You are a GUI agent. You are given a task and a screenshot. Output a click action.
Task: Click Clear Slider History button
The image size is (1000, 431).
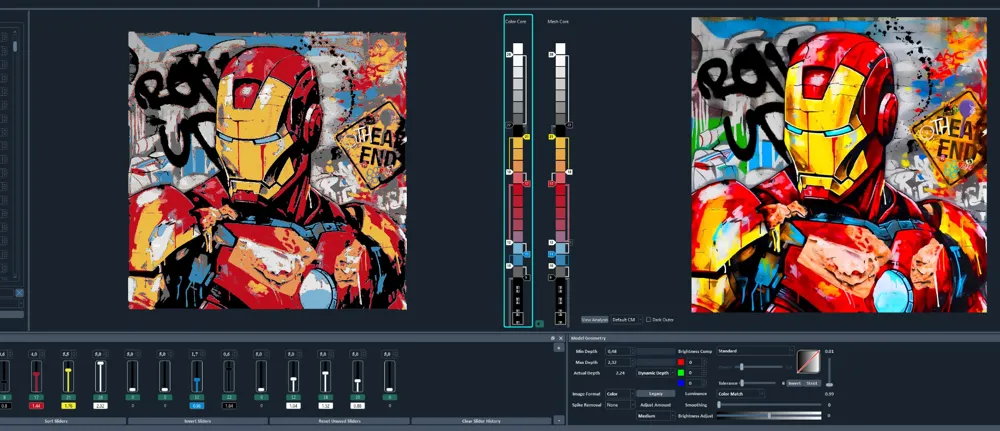(481, 421)
